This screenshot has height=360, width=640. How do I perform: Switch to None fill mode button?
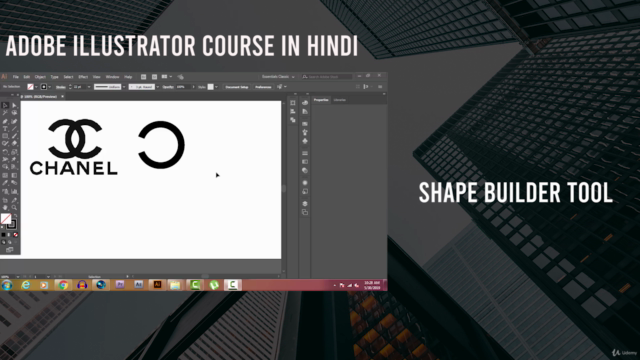click(x=16, y=235)
